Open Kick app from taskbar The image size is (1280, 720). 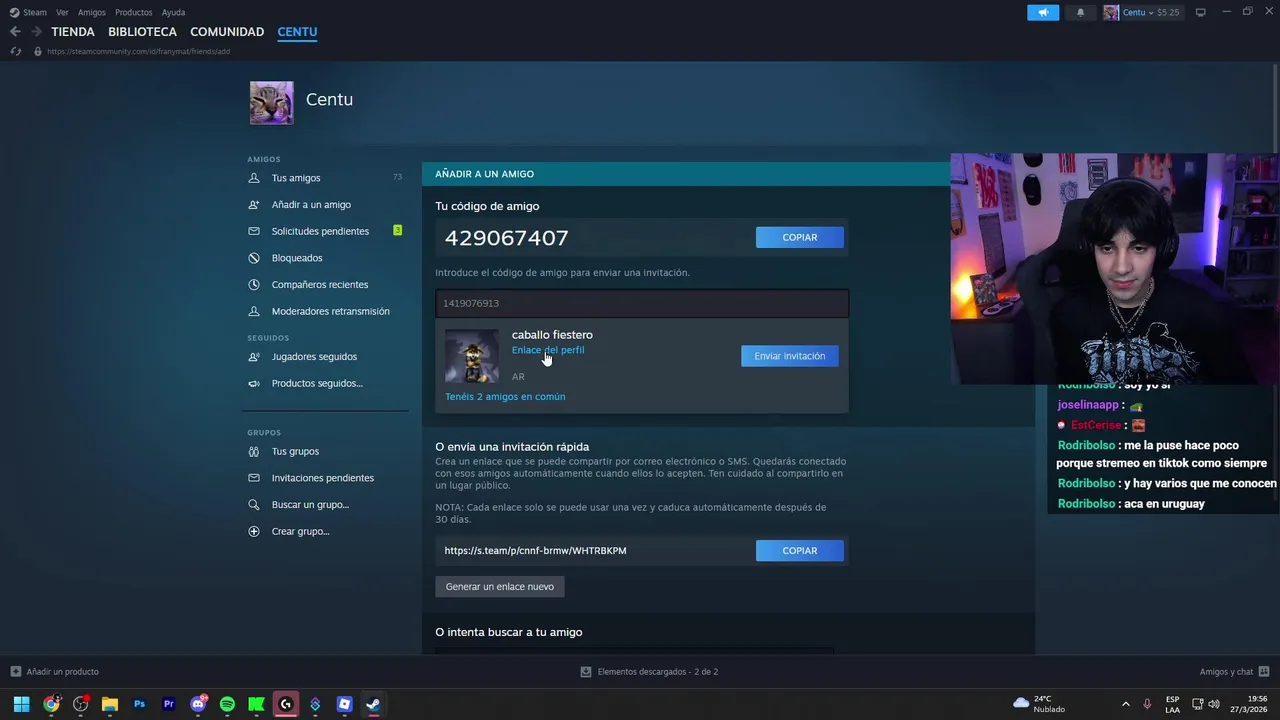[256, 704]
